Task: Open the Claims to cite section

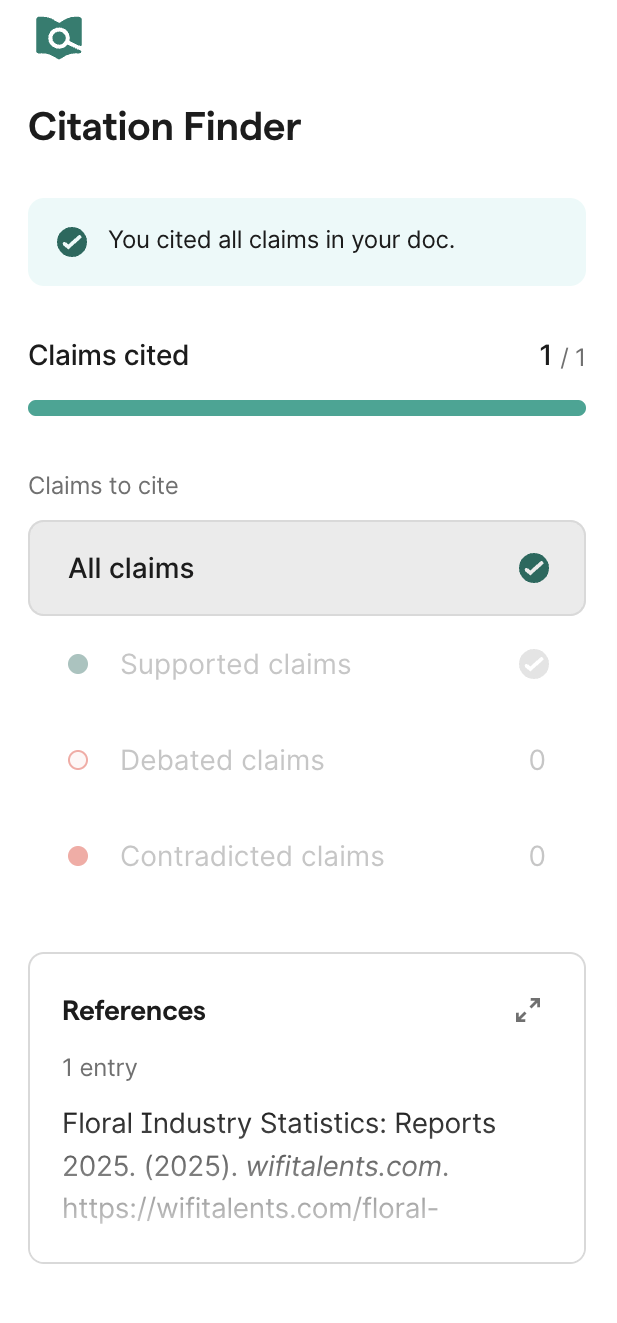Action: point(104,486)
